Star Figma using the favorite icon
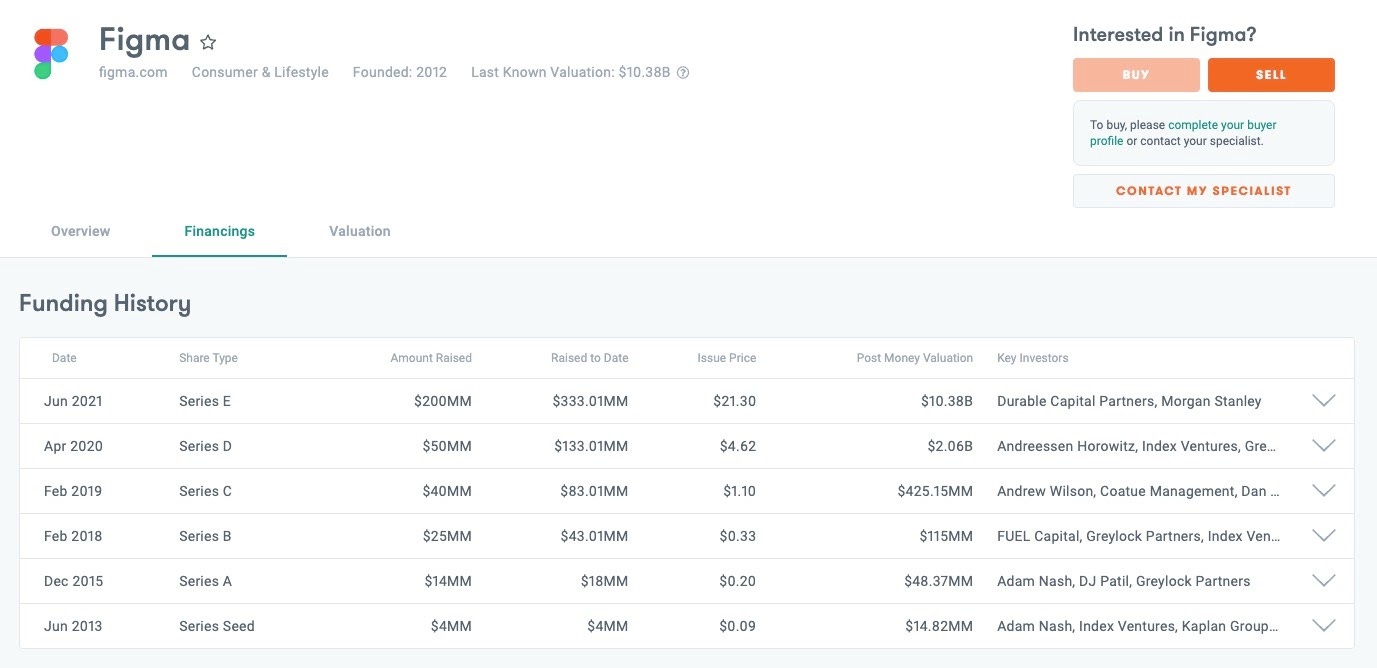Image resolution: width=1377 pixels, height=668 pixels. 208,41
